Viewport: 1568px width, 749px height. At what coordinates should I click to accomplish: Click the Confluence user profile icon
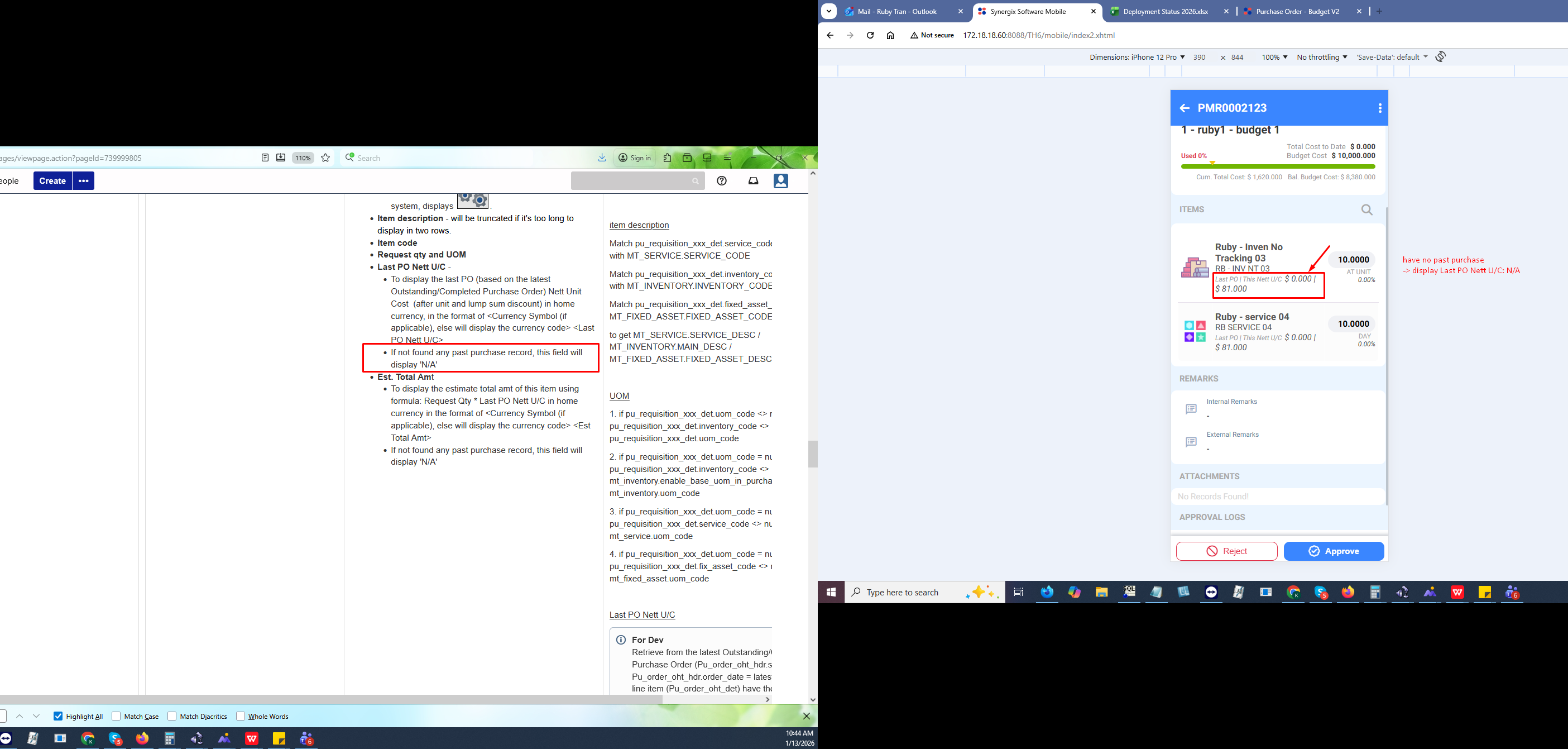(780, 181)
